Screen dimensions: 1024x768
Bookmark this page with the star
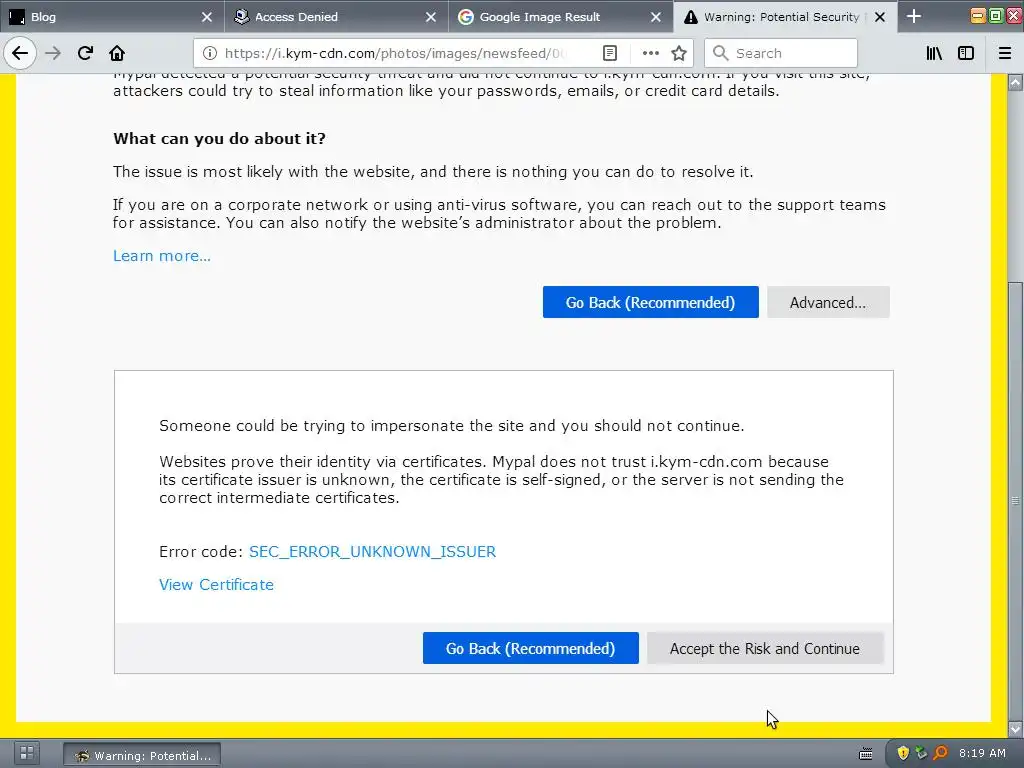tap(679, 53)
